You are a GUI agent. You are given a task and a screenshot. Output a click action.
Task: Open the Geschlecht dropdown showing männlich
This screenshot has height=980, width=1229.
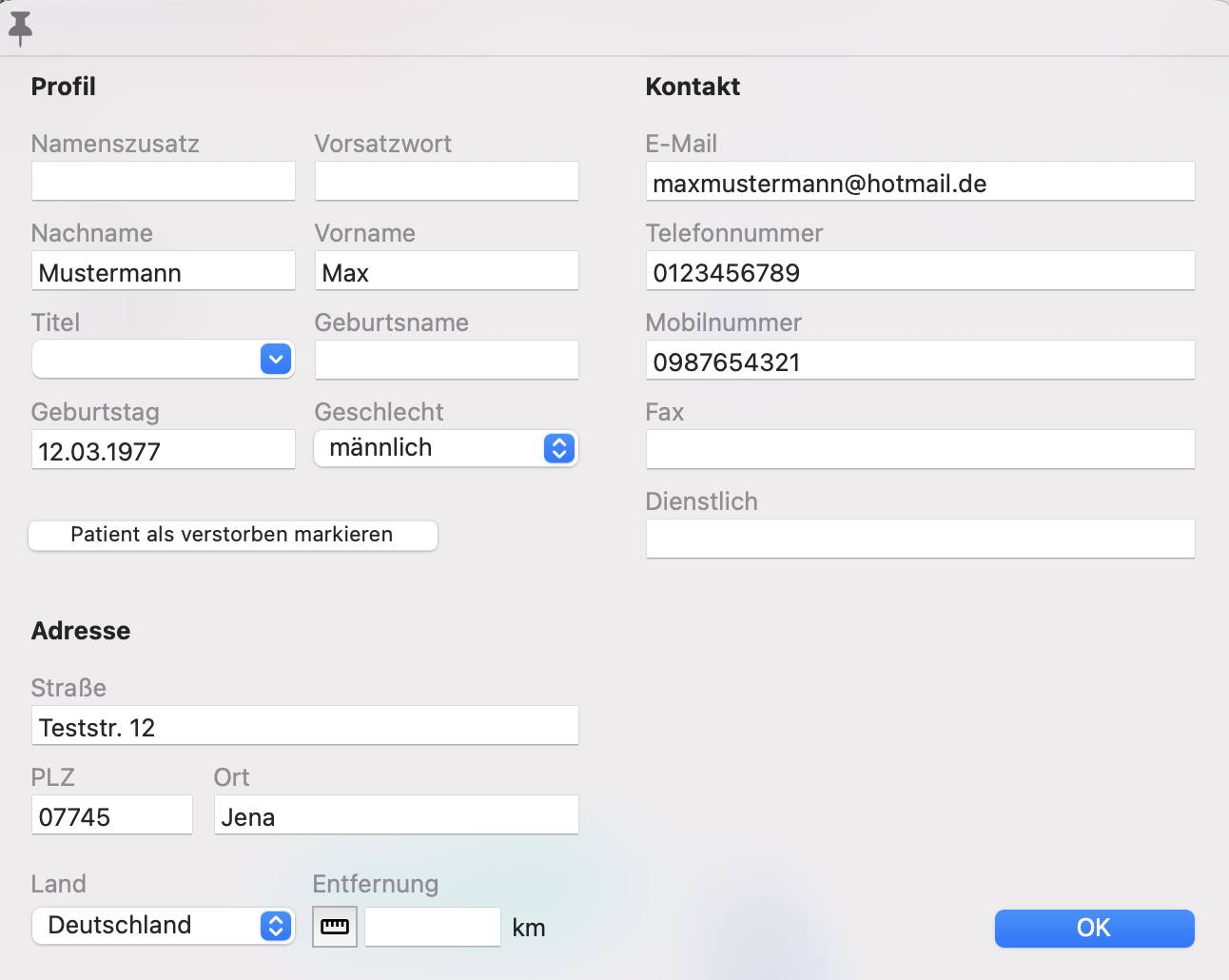click(x=446, y=448)
